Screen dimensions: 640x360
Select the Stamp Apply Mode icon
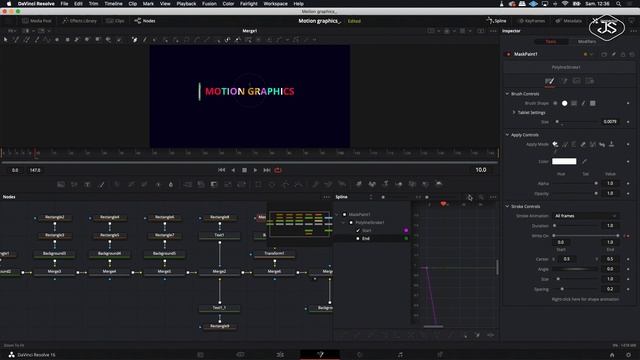coord(611,144)
